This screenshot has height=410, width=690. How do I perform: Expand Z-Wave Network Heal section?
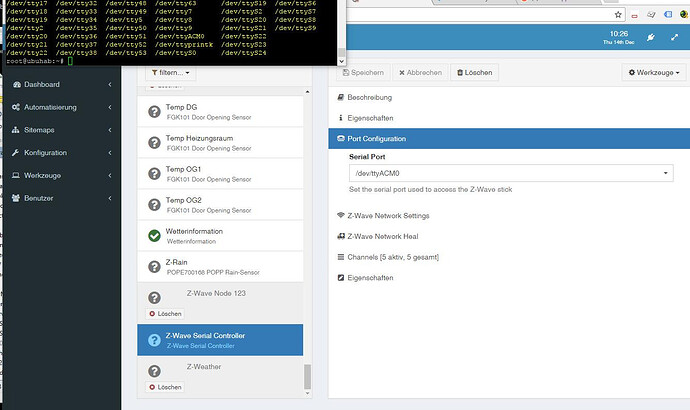pyautogui.click(x=378, y=236)
